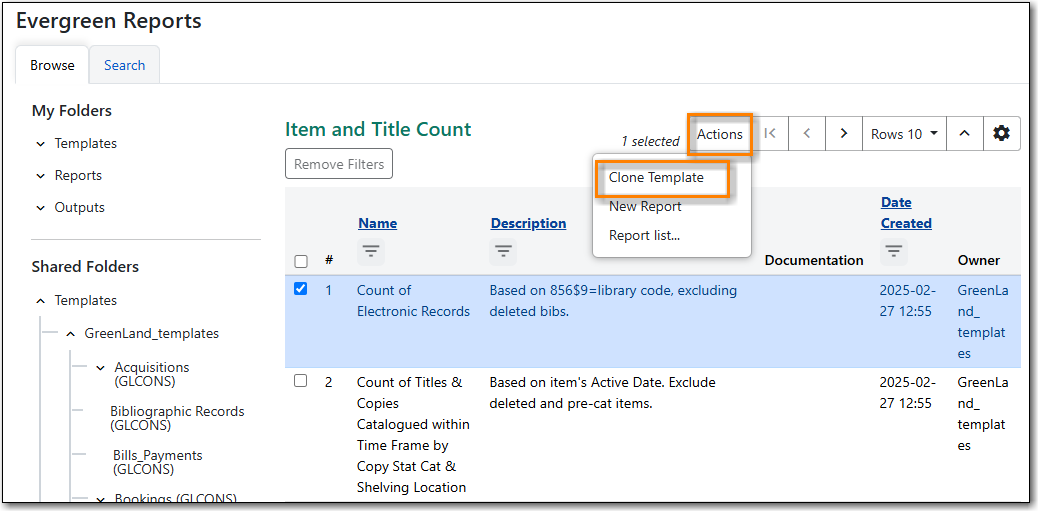1038x511 pixels.
Task: Sort by the Name column header
Action: [x=377, y=223]
